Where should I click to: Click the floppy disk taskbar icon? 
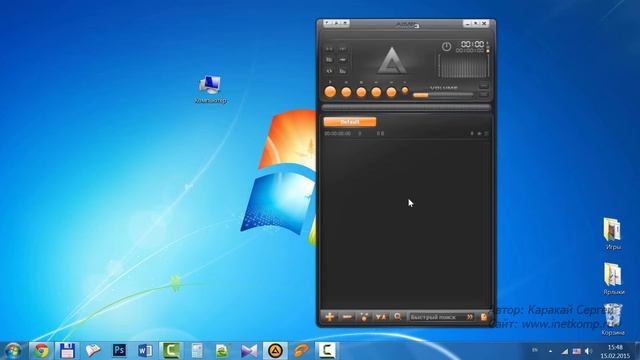point(67,351)
